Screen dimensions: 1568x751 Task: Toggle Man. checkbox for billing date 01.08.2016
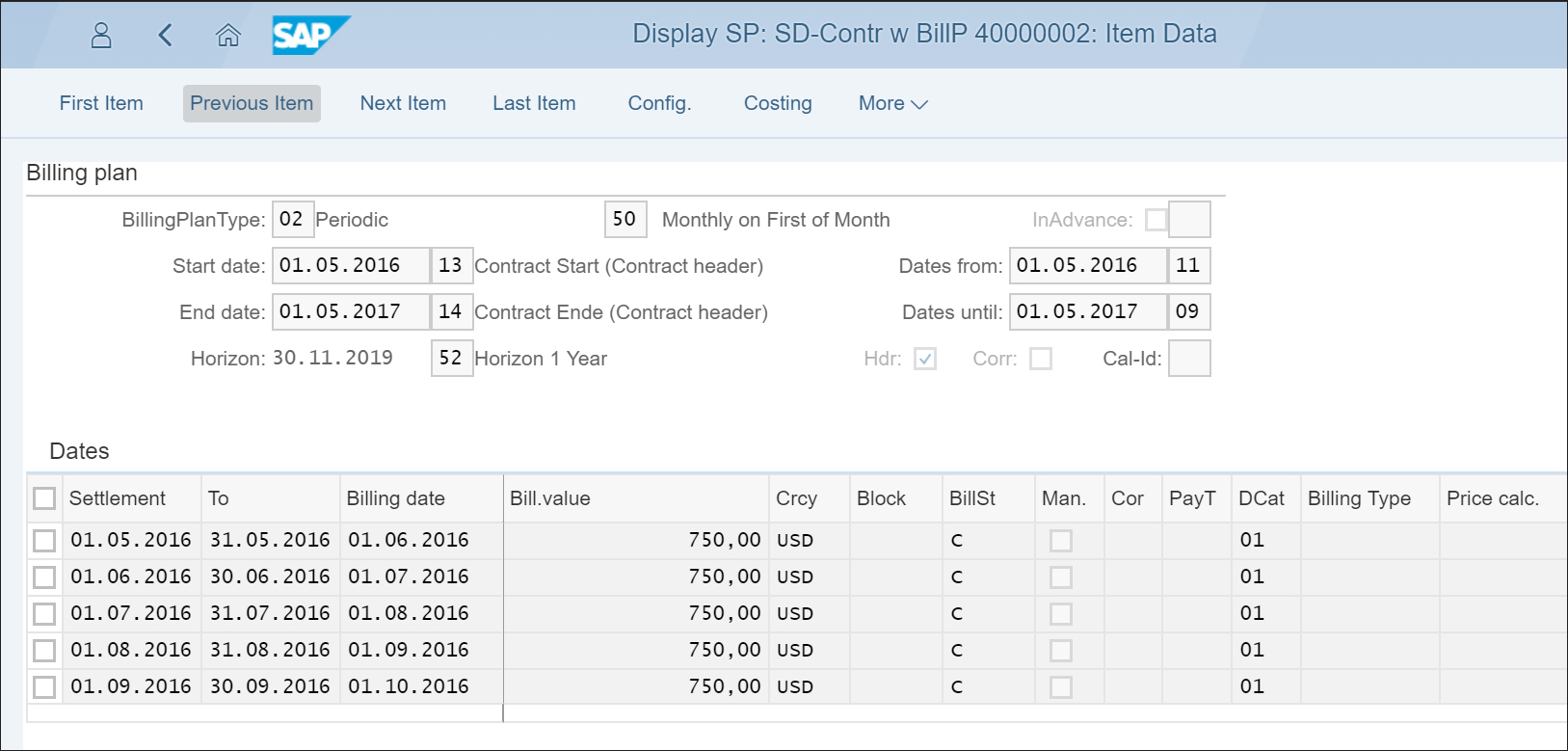[1061, 614]
